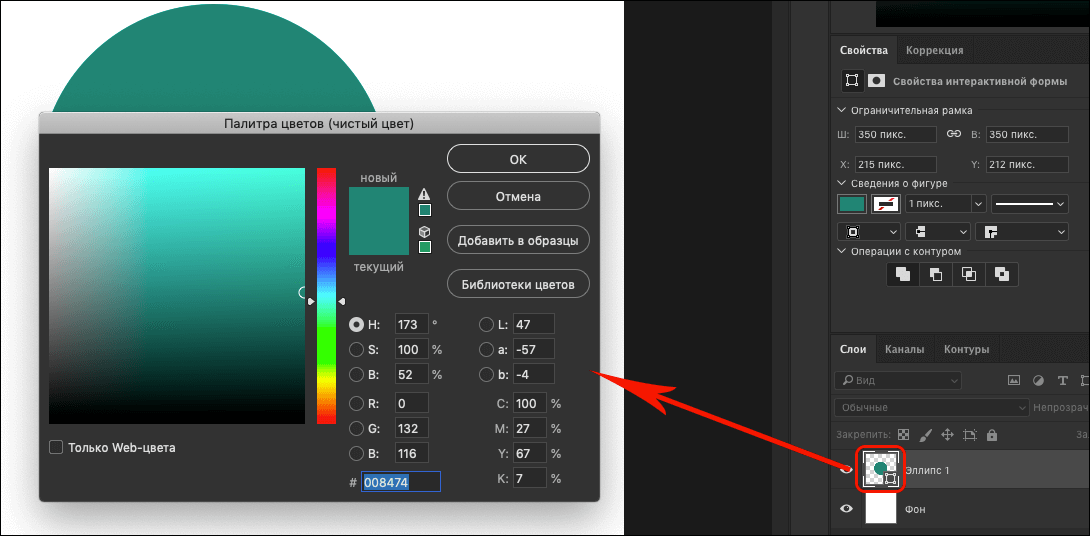
Task: Select the intersect shape areas path operation
Action: point(968,274)
